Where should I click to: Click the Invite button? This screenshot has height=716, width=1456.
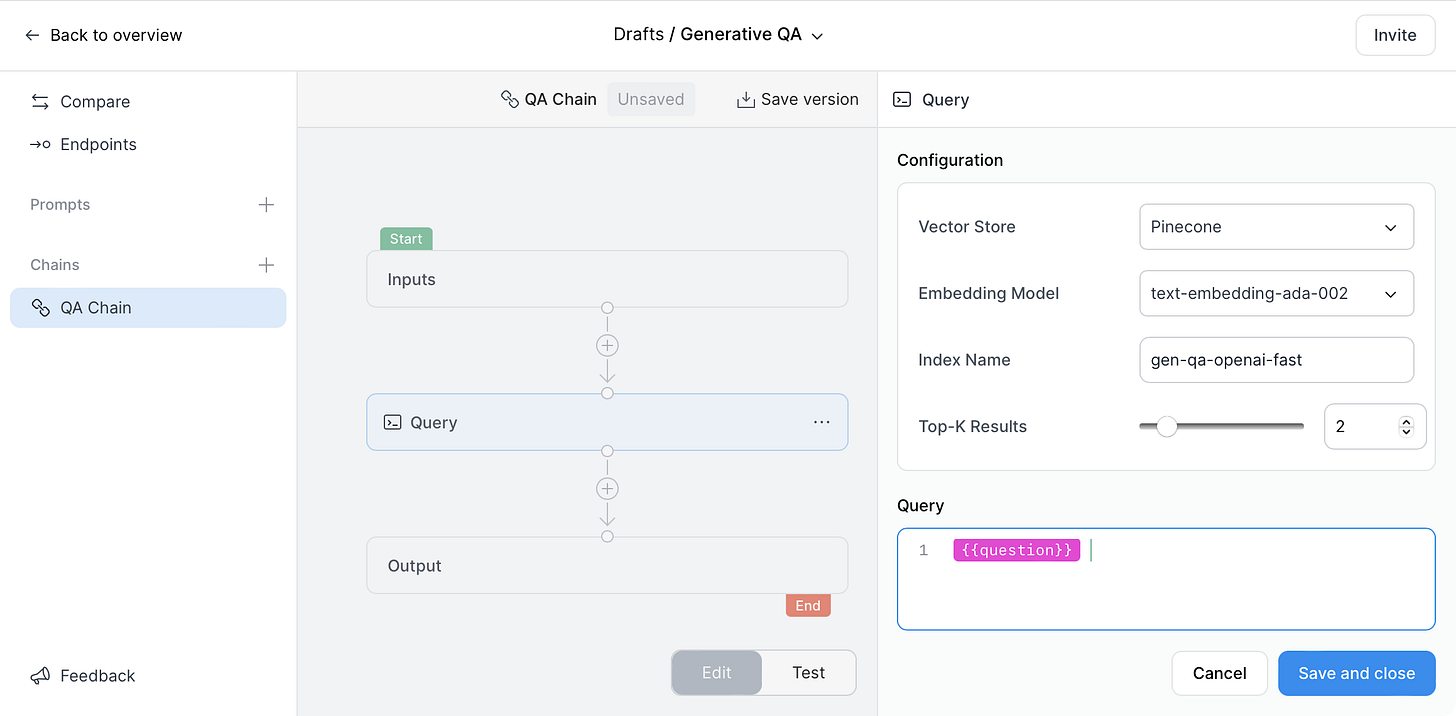[1395, 35]
